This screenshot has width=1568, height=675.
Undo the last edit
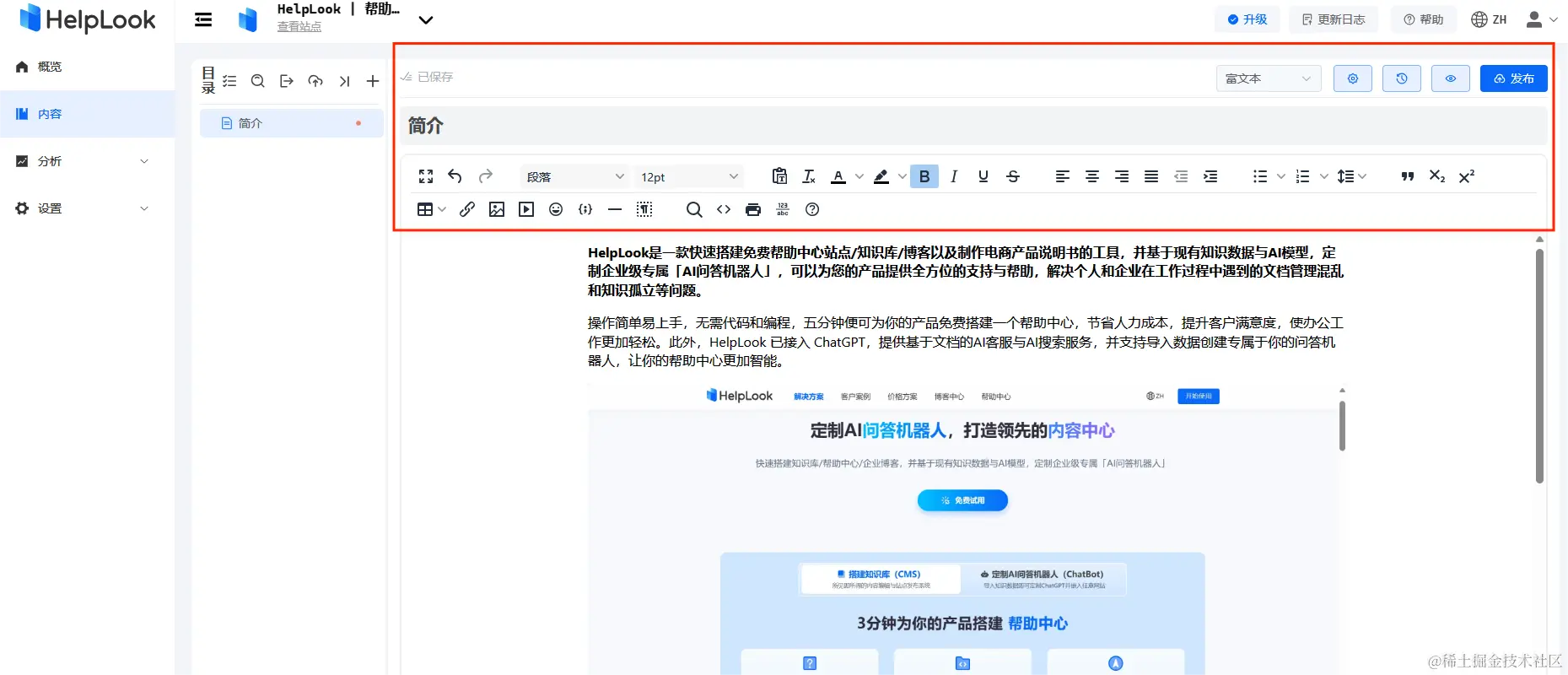pos(455,176)
